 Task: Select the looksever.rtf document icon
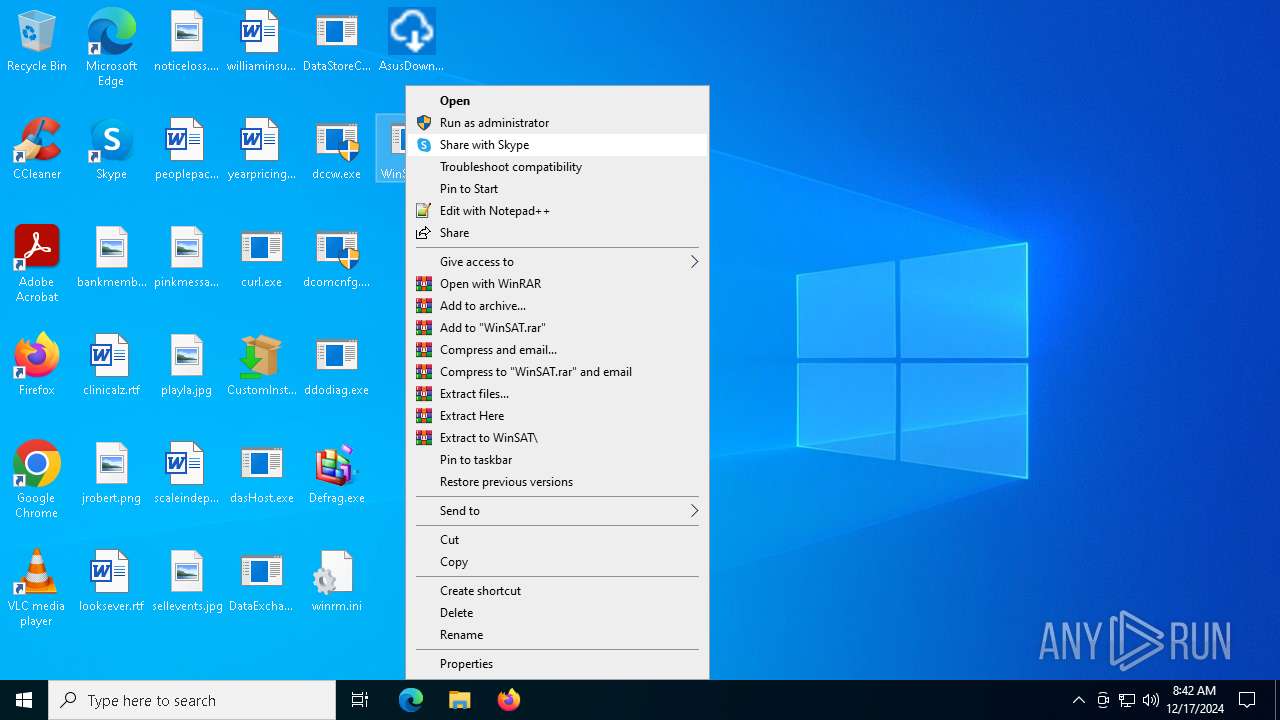pos(111,581)
